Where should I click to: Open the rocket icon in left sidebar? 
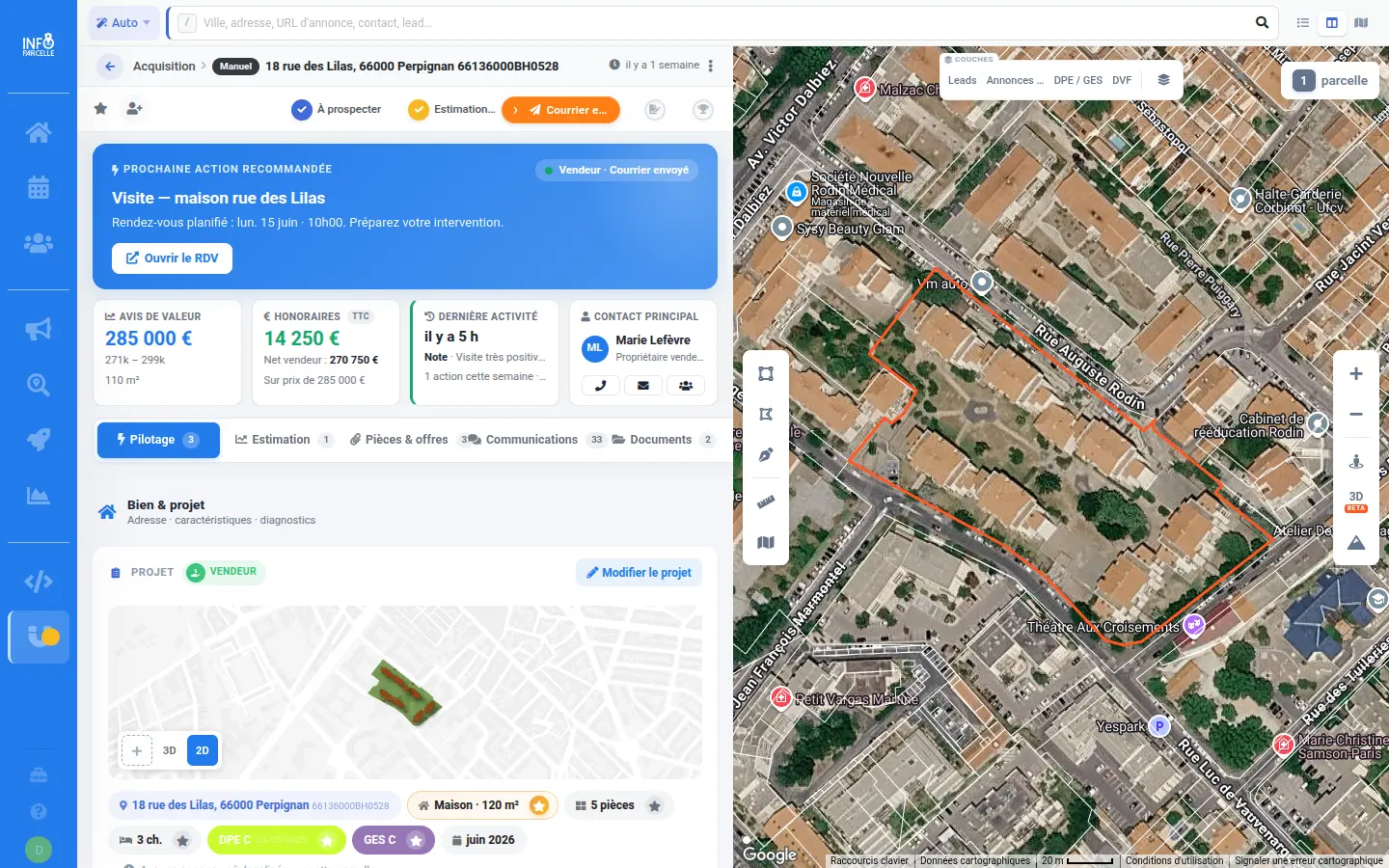(x=39, y=440)
